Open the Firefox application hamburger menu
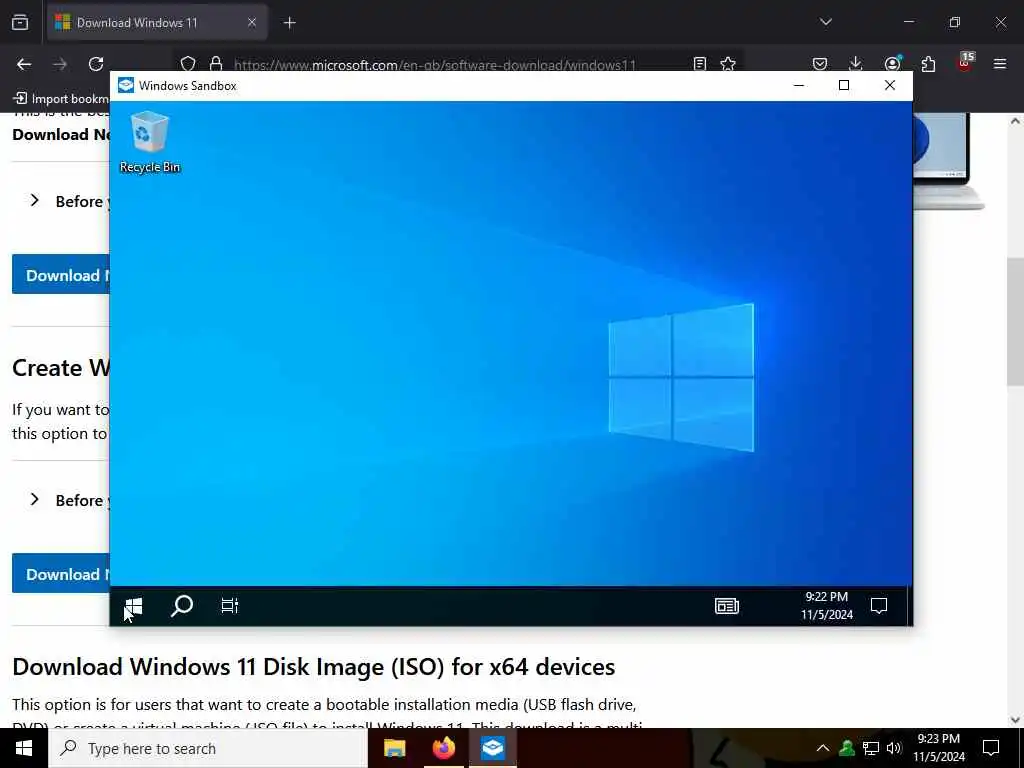This screenshot has width=1024, height=768. (1000, 64)
